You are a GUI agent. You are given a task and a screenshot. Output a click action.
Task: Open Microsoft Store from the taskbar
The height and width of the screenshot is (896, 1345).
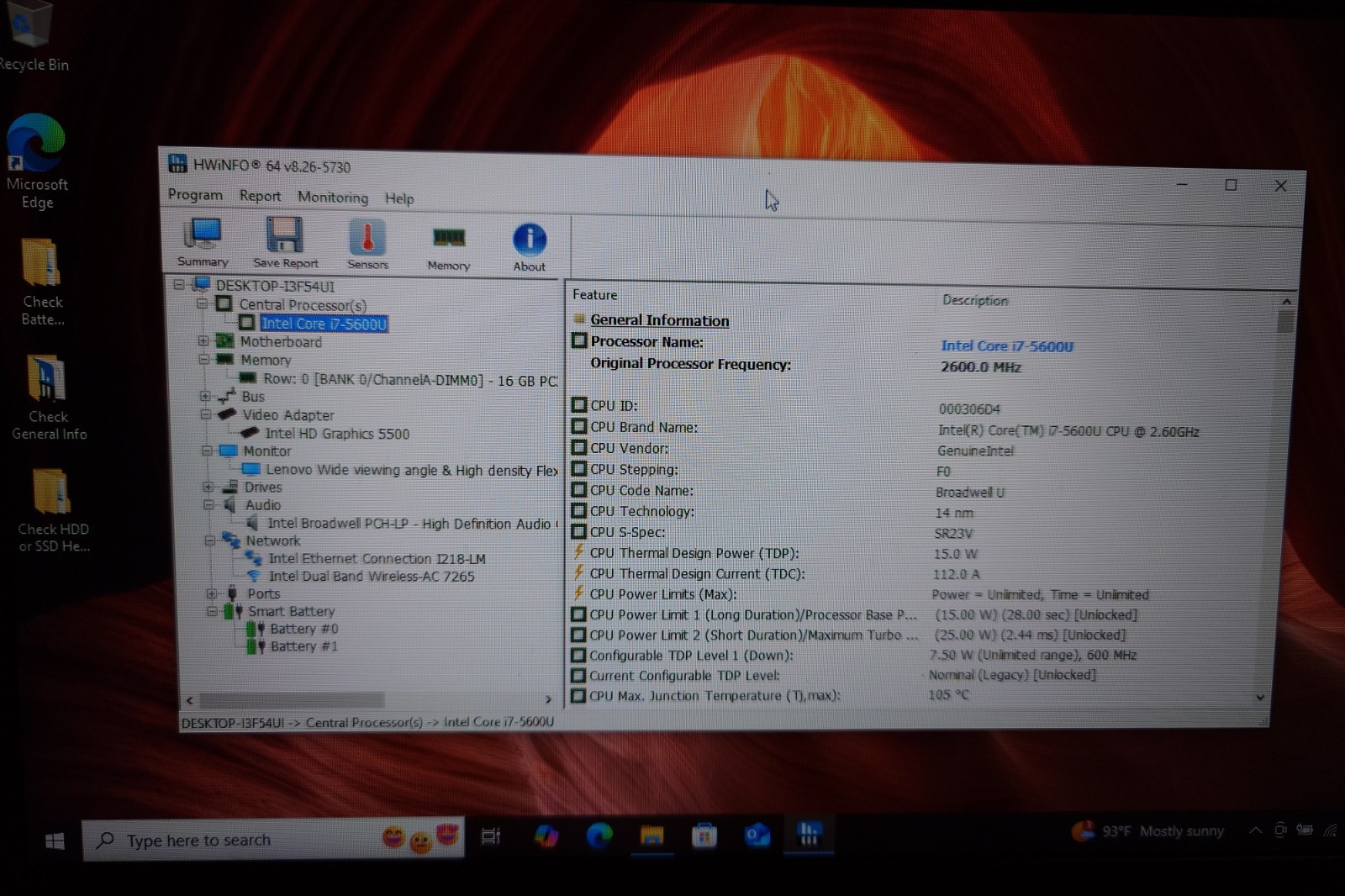(704, 835)
